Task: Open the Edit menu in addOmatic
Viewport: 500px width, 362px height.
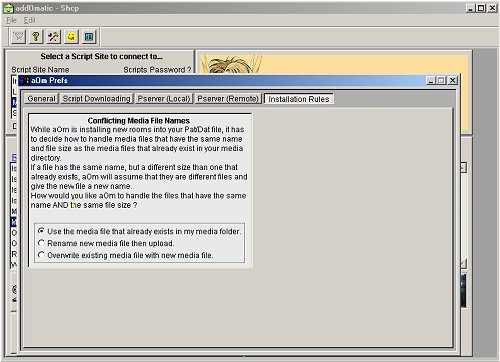Action: pos(29,20)
